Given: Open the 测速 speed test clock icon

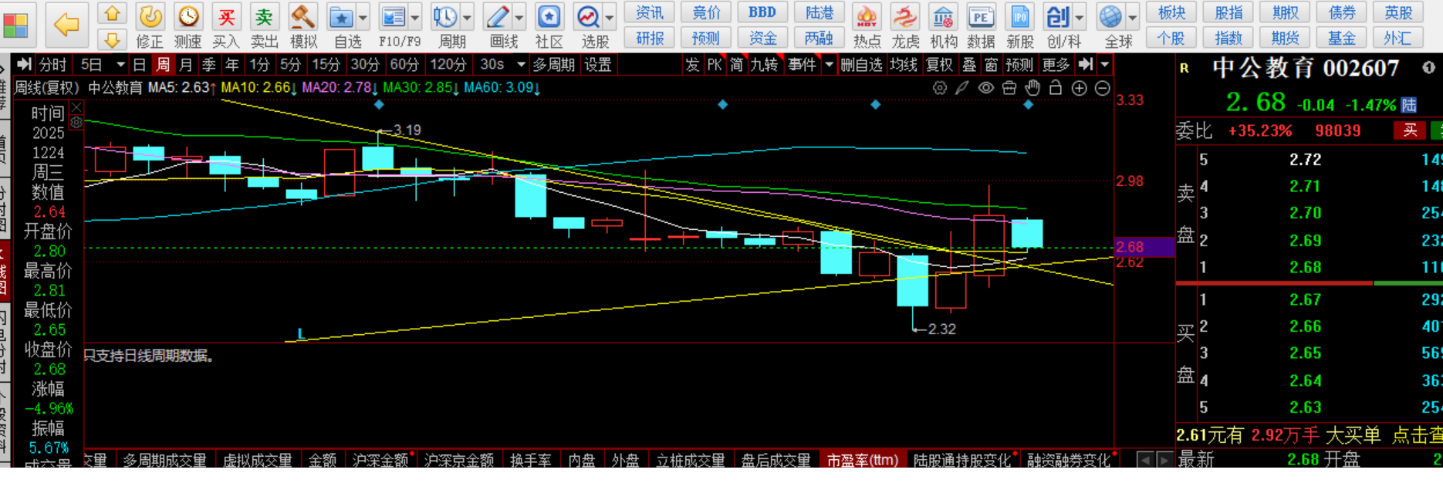Looking at the screenshot, I should [x=188, y=17].
